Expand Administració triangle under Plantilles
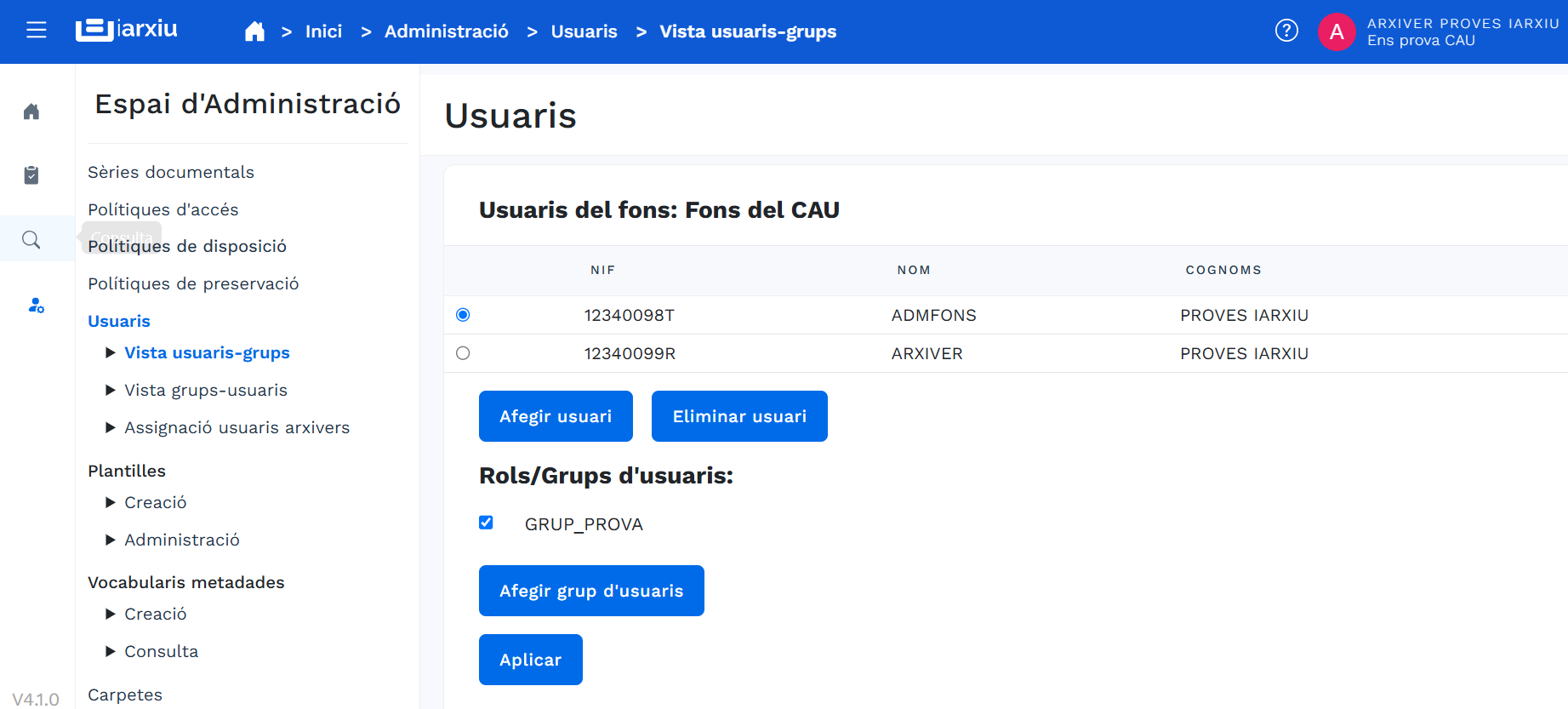The width and height of the screenshot is (1568, 709). (110, 540)
